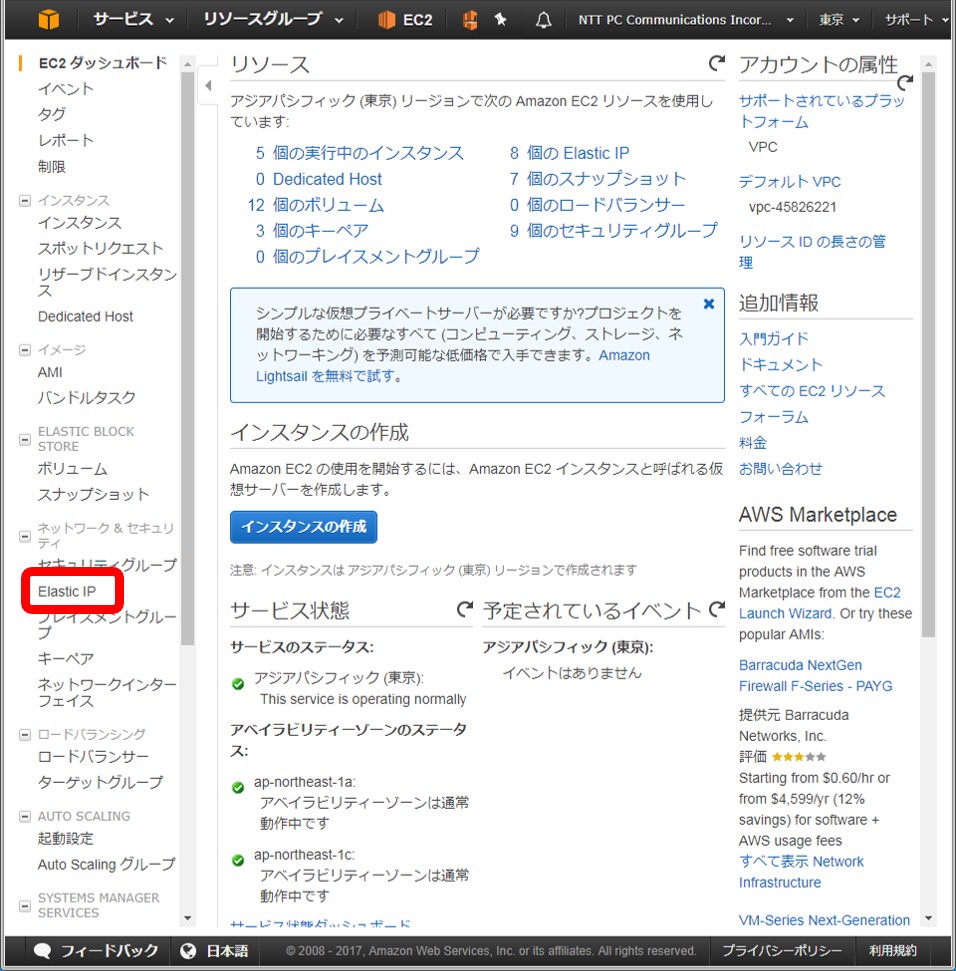Collapse the SYSTEMS MANAGER SERVICES section
The image size is (956, 971).
(25, 906)
